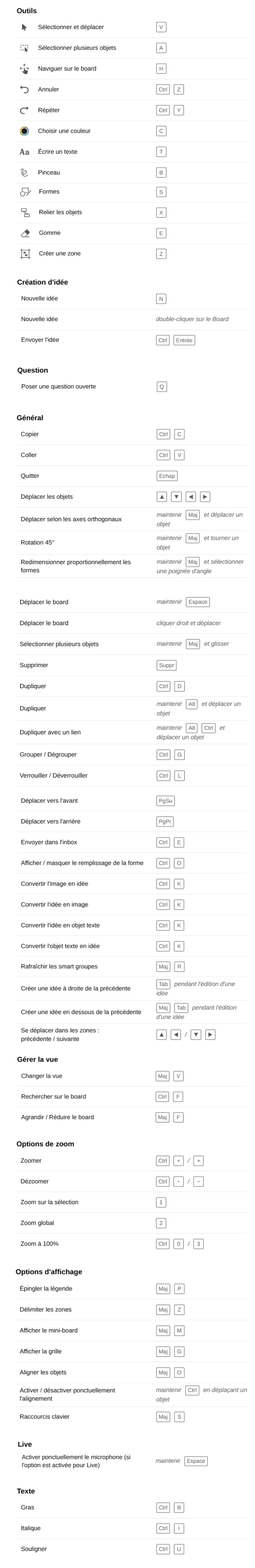Click the Naviguer sur le board hand icon
The height and width of the screenshot is (1568, 255).
pos(24,69)
